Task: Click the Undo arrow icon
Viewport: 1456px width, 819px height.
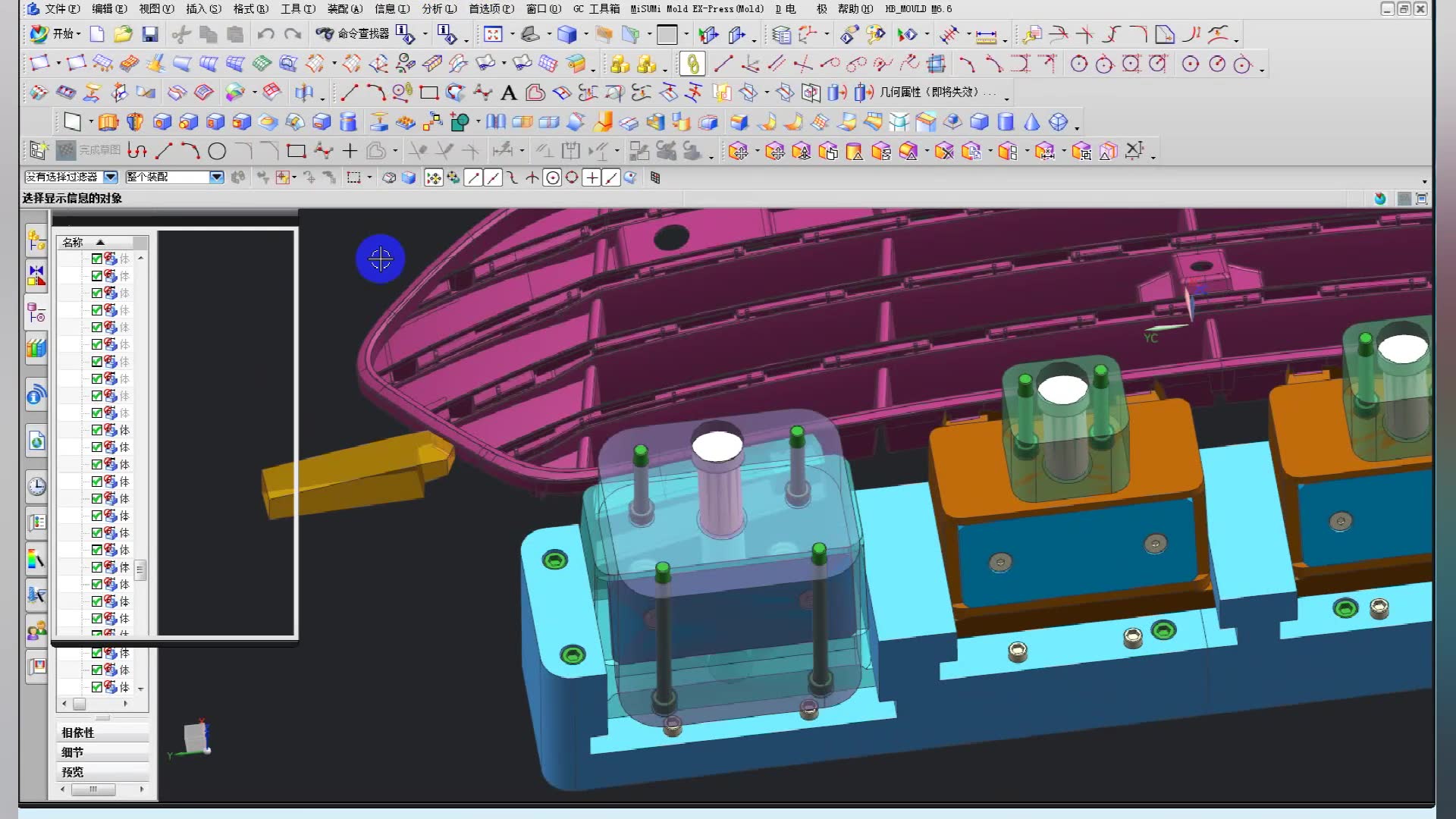Action: pyautogui.click(x=265, y=35)
